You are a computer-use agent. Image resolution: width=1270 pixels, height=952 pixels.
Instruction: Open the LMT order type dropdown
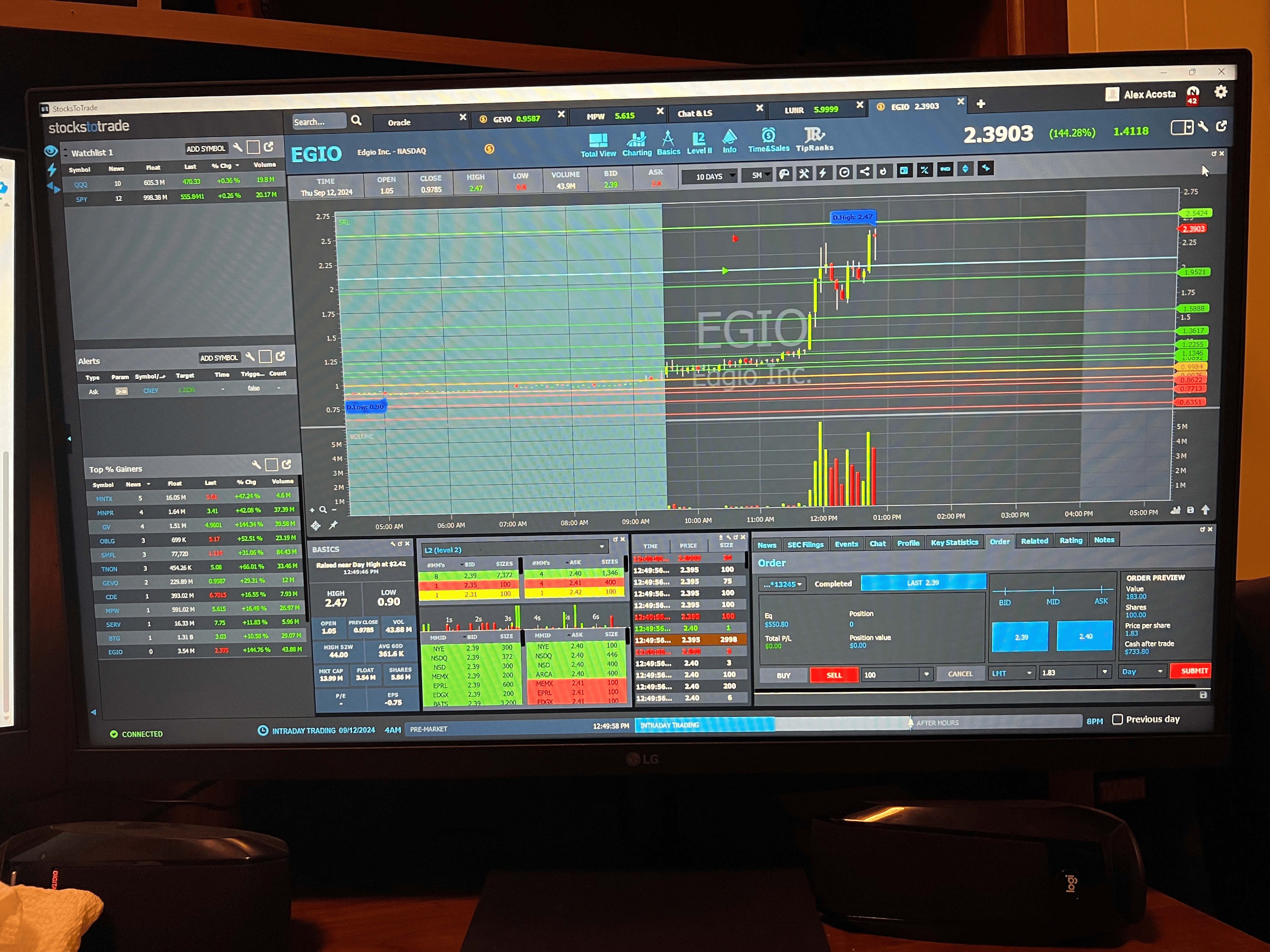click(1012, 673)
